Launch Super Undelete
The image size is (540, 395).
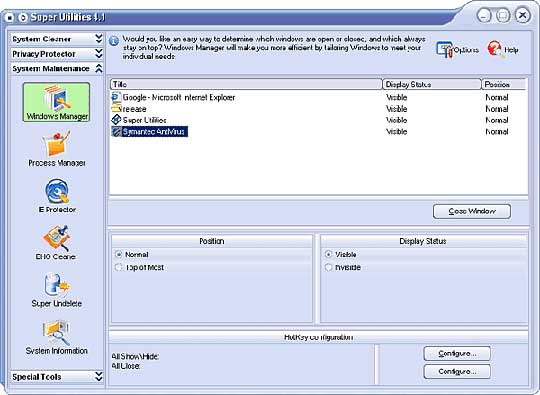56,290
